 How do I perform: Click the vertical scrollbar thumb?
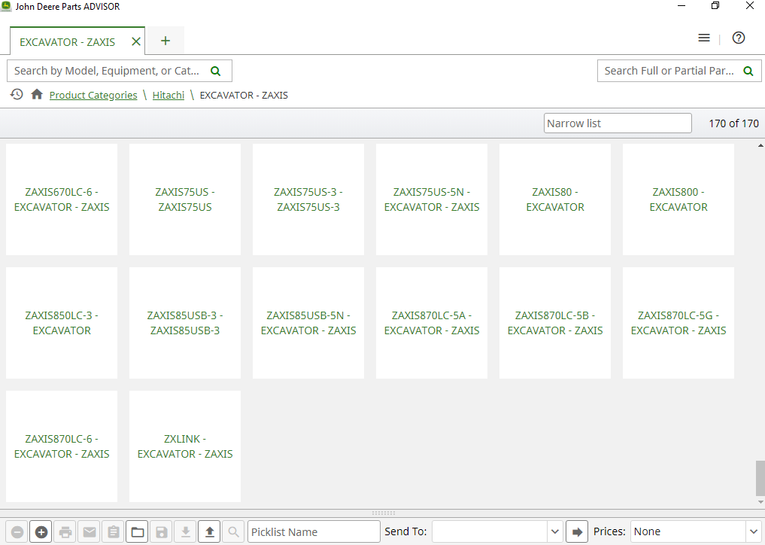[760, 477]
